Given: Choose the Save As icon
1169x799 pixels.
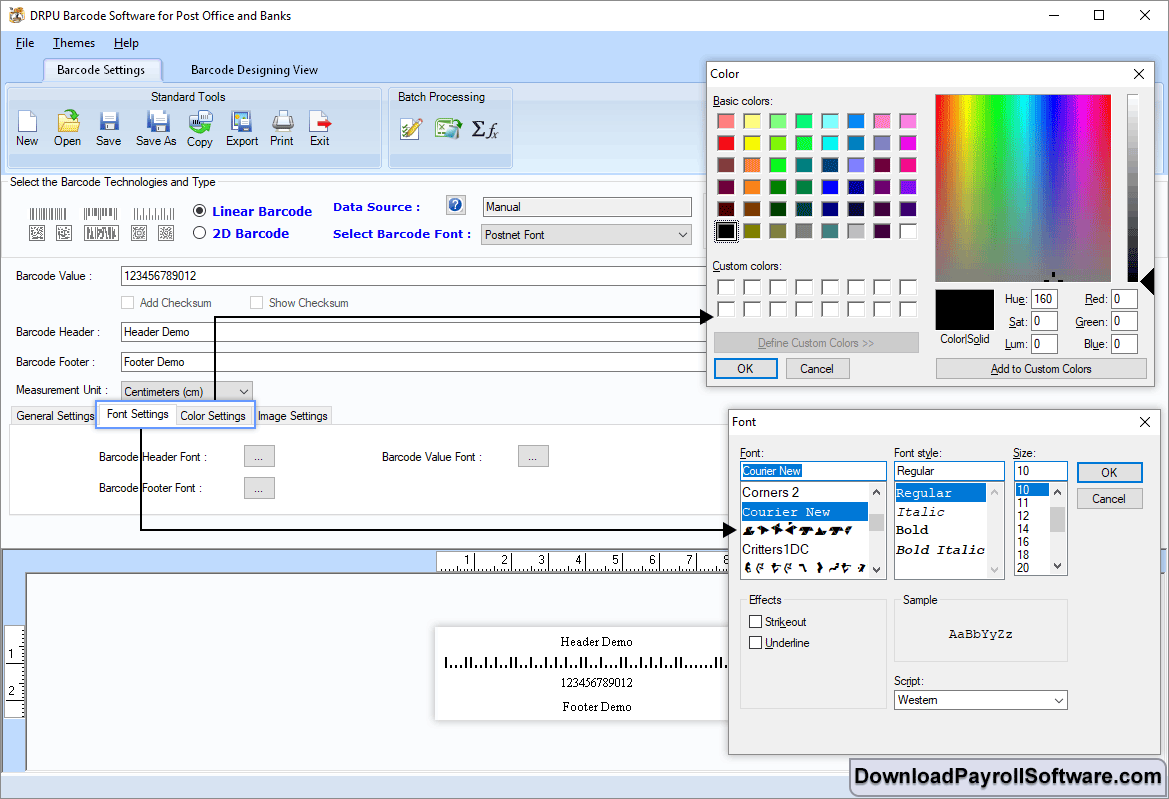Looking at the screenshot, I should (156, 128).
